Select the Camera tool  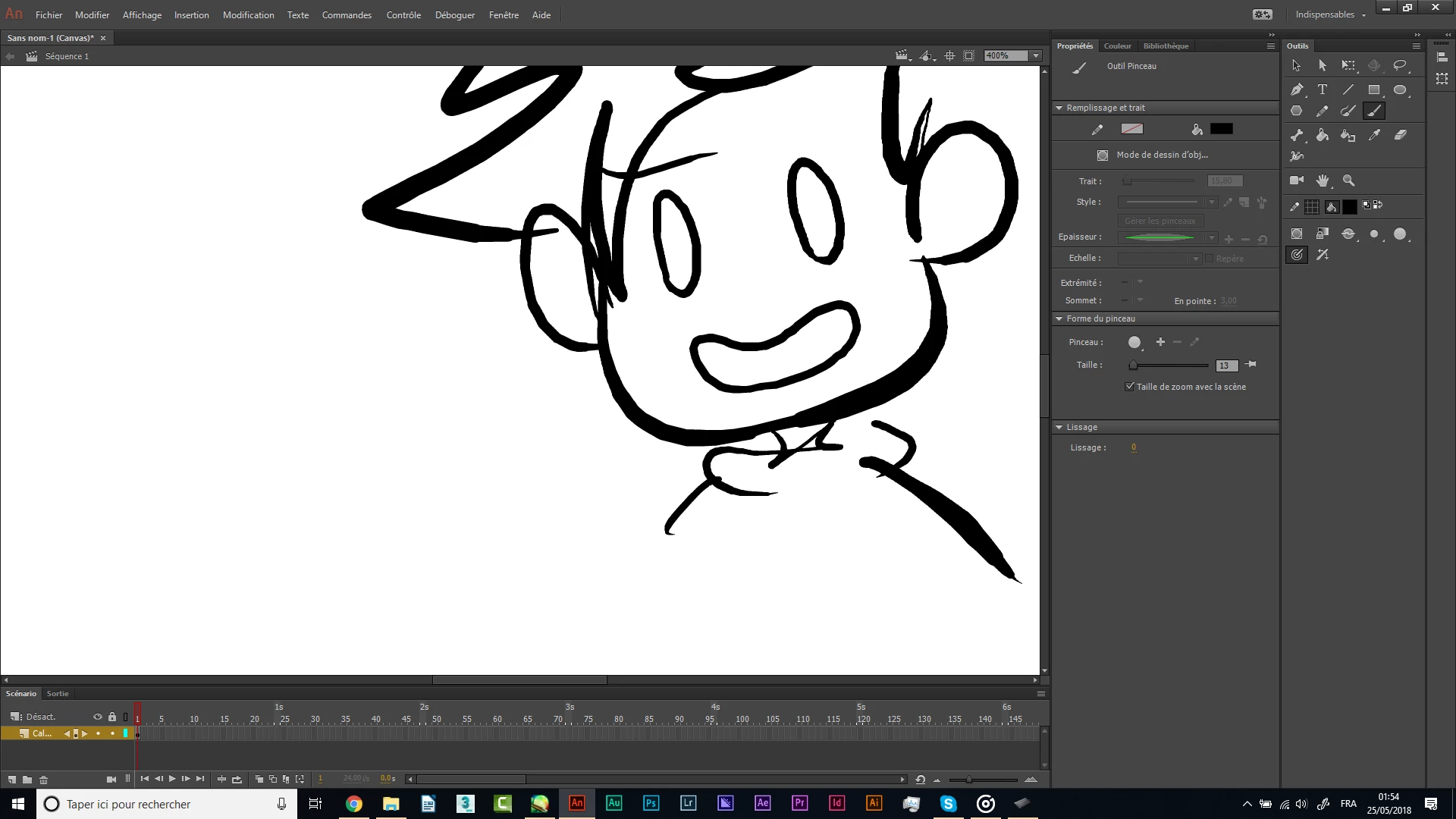[x=1297, y=180]
